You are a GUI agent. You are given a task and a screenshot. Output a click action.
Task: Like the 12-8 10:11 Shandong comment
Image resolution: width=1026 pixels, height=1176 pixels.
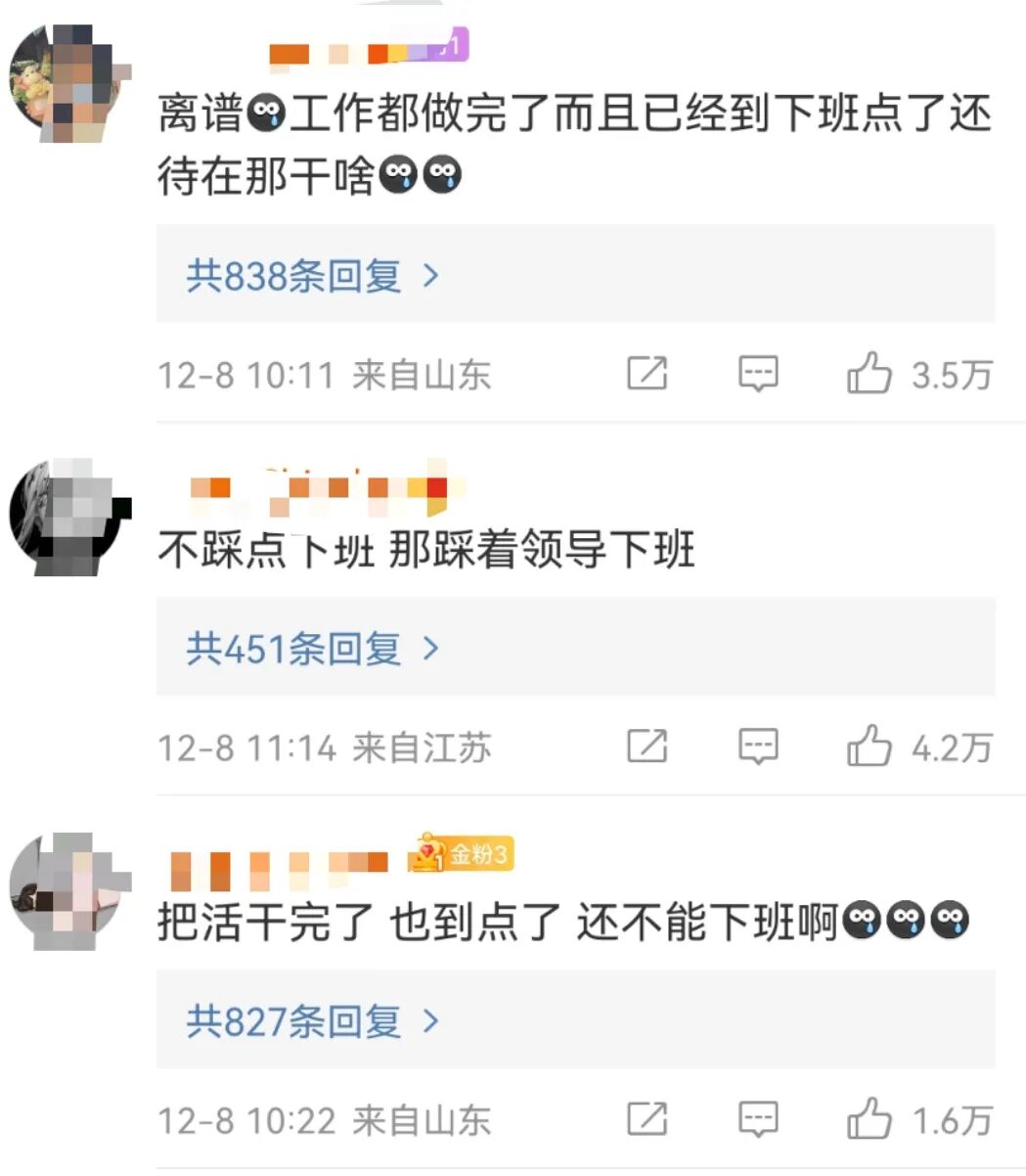coord(869,374)
